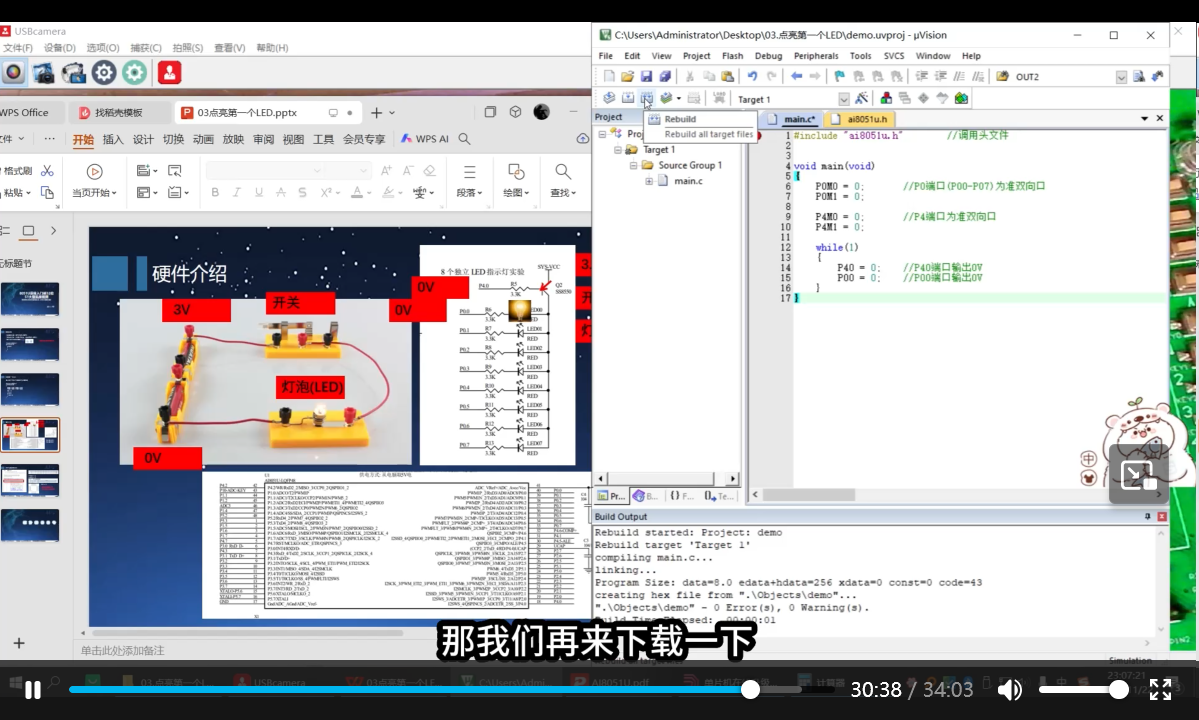Open the Pack Installer icon
This screenshot has width=1199, height=720.
961,98
